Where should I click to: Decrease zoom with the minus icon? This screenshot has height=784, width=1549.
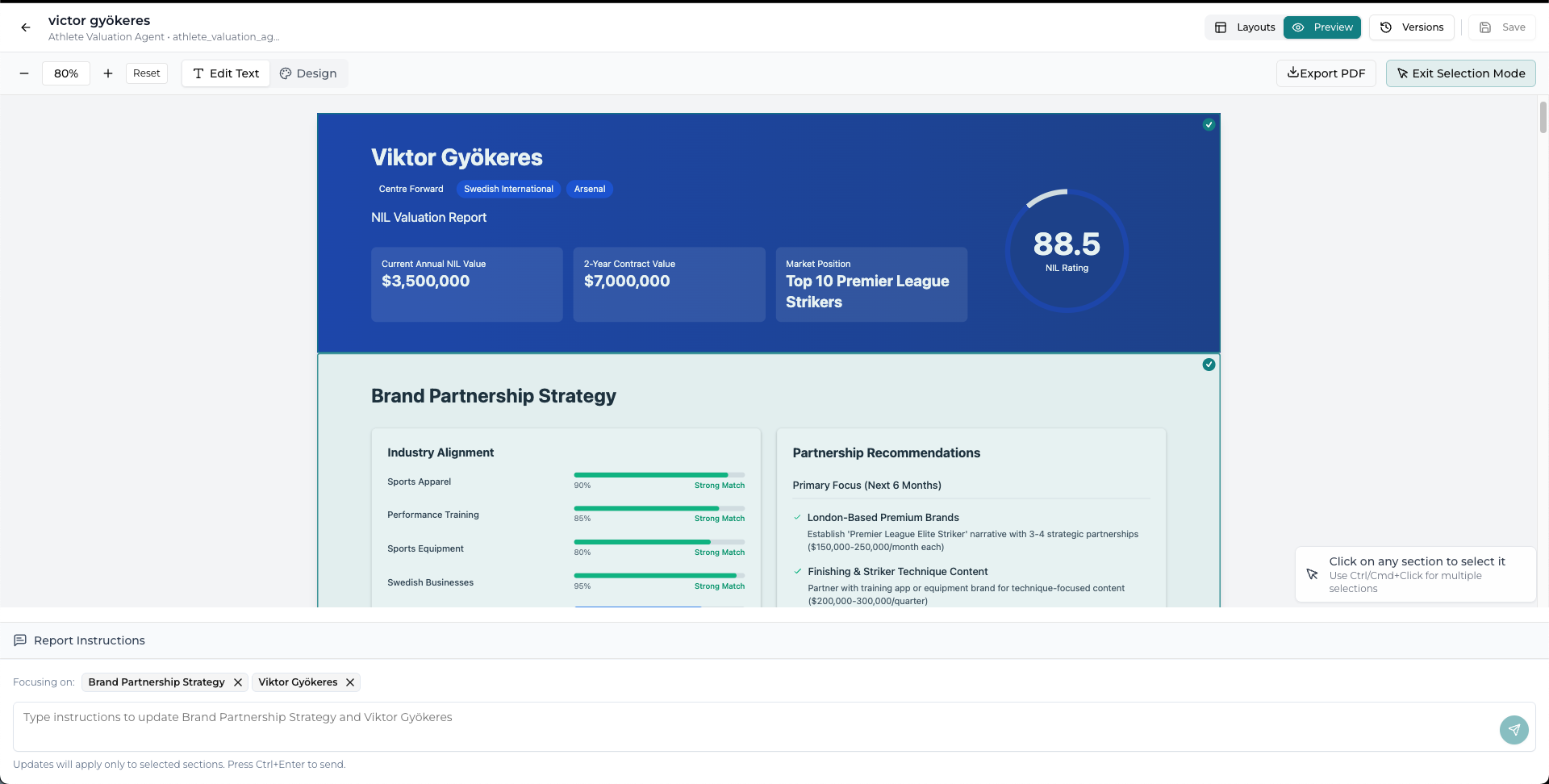pos(24,73)
